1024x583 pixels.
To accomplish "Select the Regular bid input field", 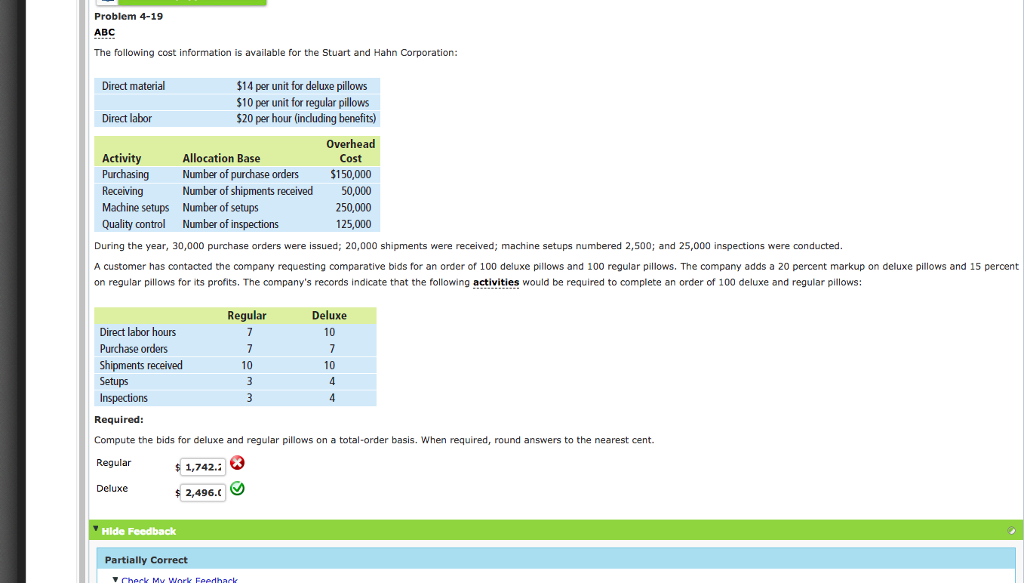I will [x=204, y=466].
